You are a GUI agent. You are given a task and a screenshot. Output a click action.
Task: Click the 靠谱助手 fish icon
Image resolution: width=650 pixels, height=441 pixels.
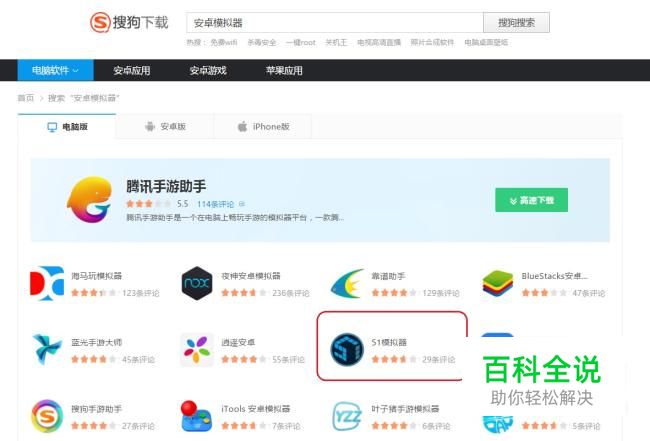347,284
